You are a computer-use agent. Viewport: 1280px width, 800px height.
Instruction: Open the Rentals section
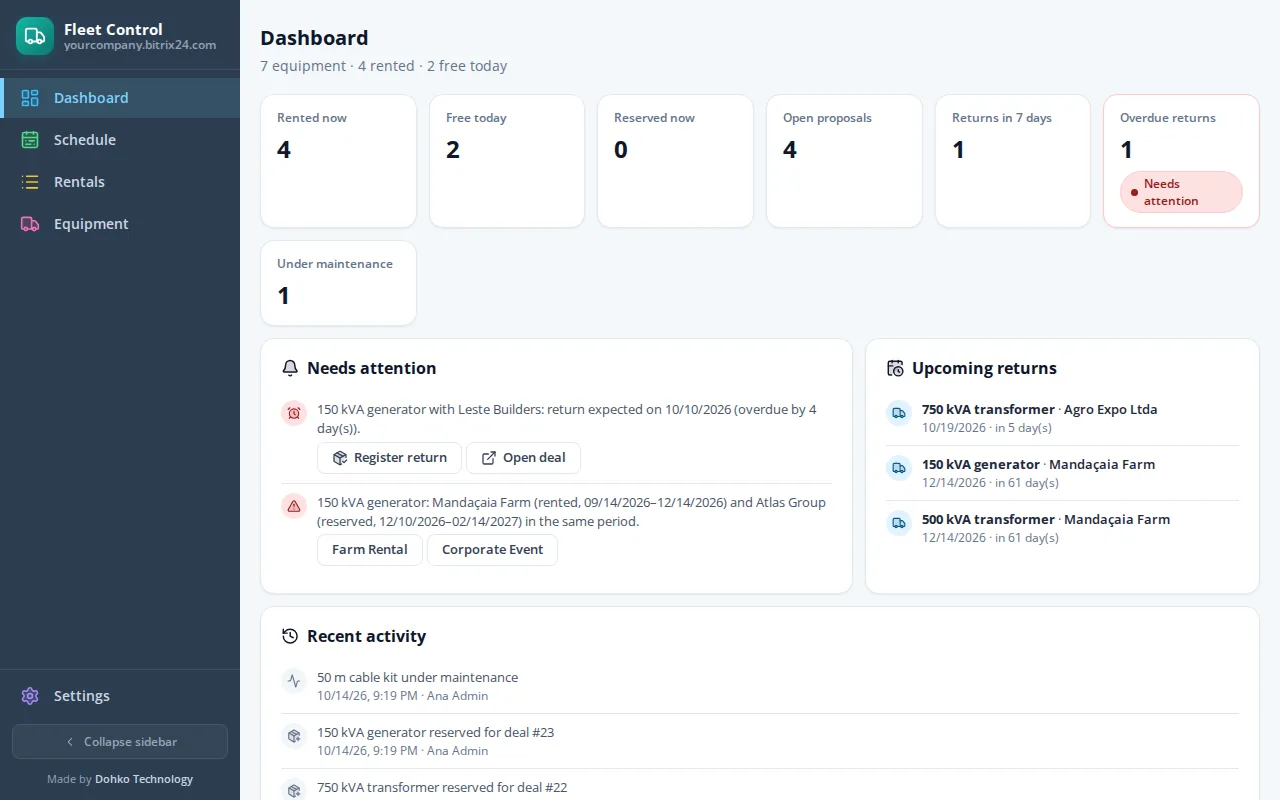pyautogui.click(x=120, y=182)
